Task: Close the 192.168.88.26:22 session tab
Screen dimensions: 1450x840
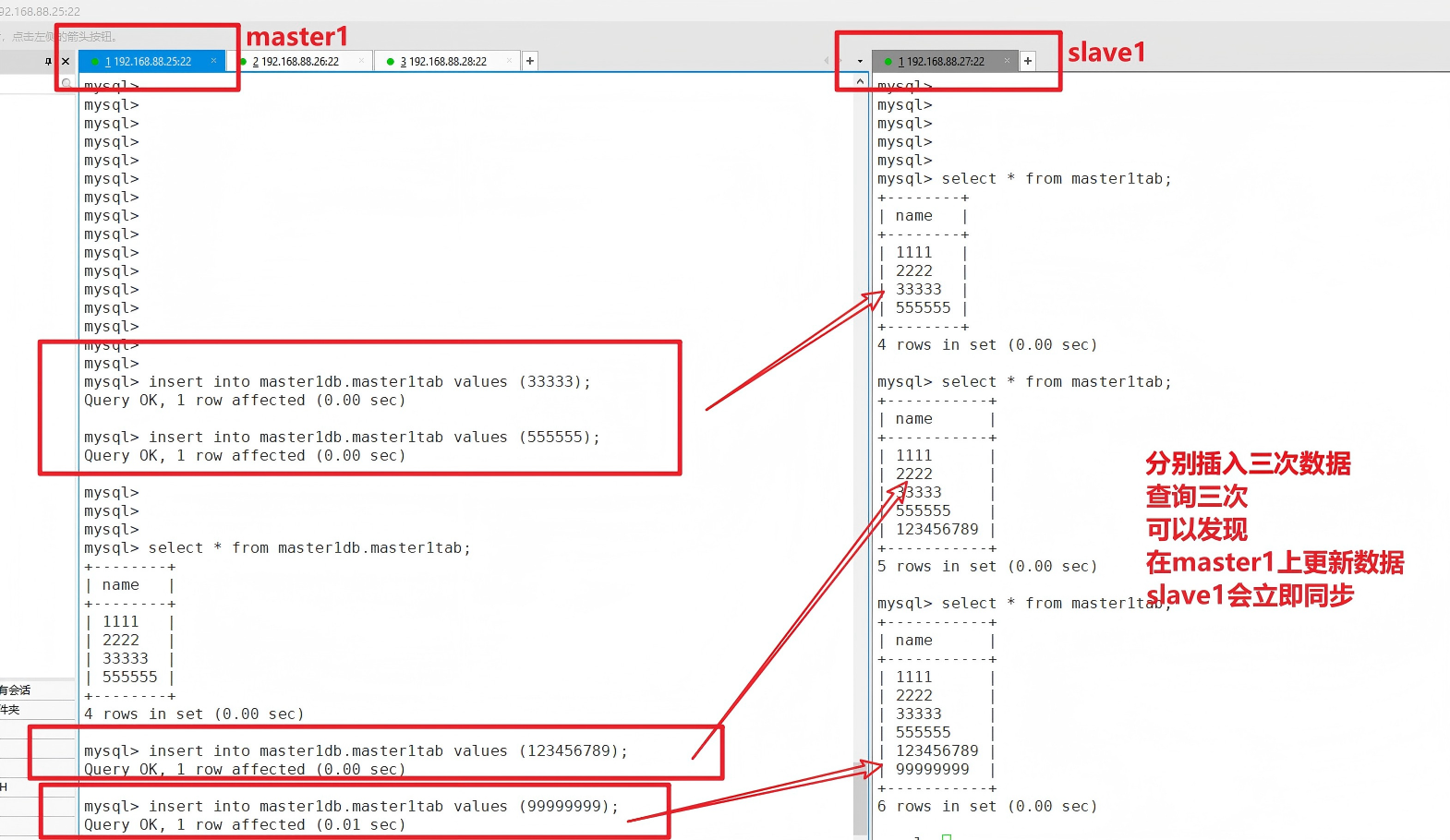Action: tap(361, 61)
